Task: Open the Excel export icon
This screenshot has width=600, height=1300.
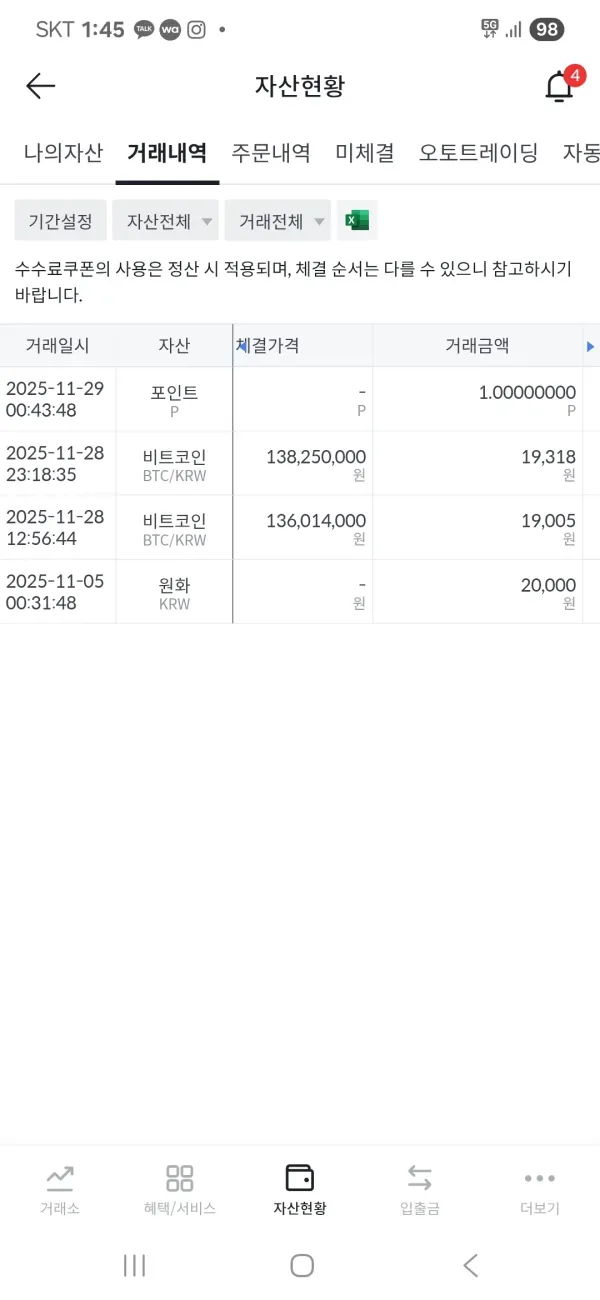Action: 357,221
